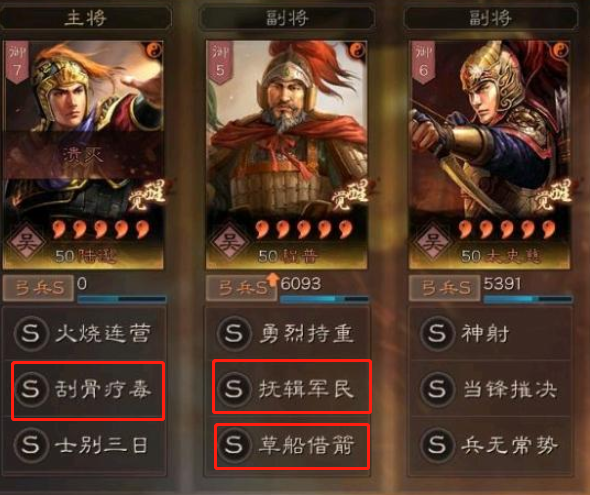Tap the 吴 faction badge on 太史慈's card
Image resolution: width=590 pixels, height=495 pixels.
[432, 241]
